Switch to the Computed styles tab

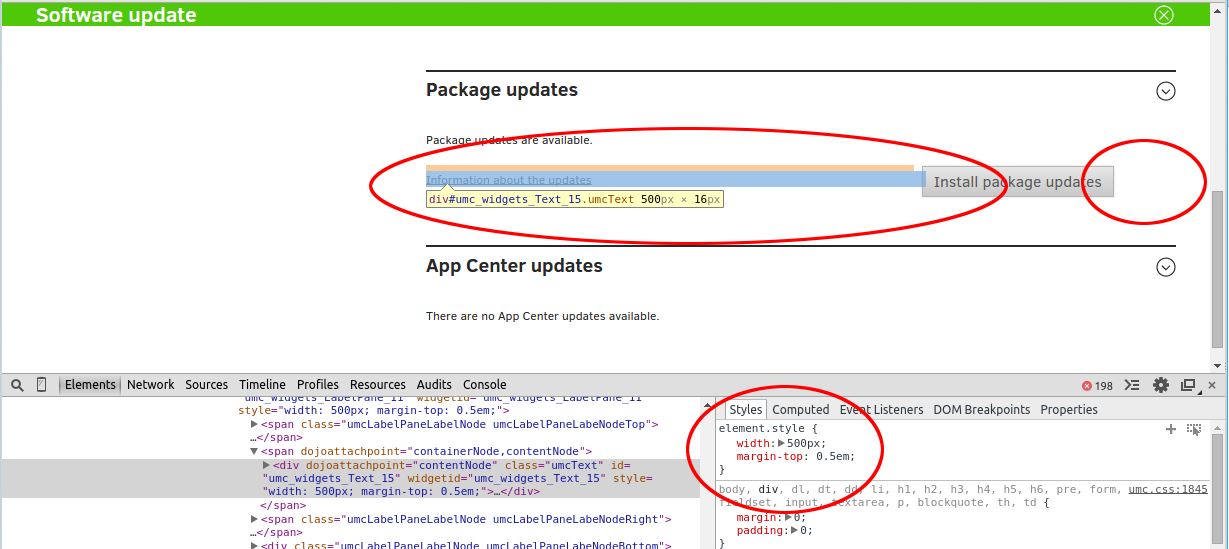coord(800,410)
